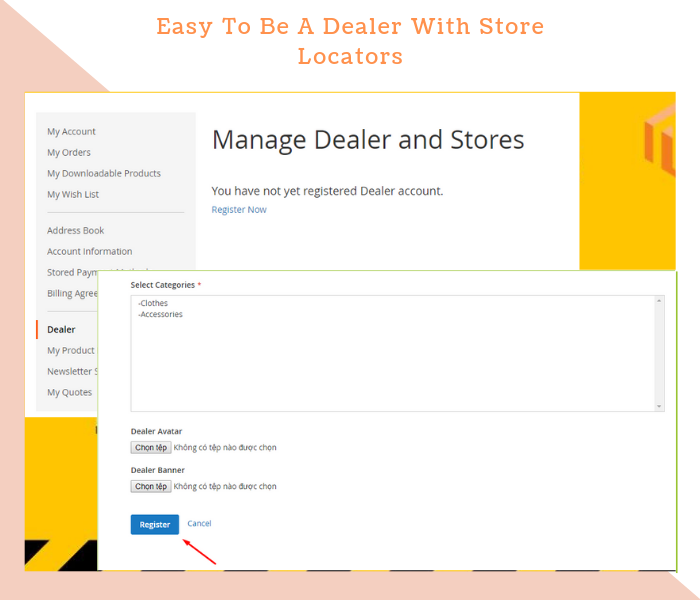Open My Quotes in sidebar
The image size is (700, 600).
point(70,393)
